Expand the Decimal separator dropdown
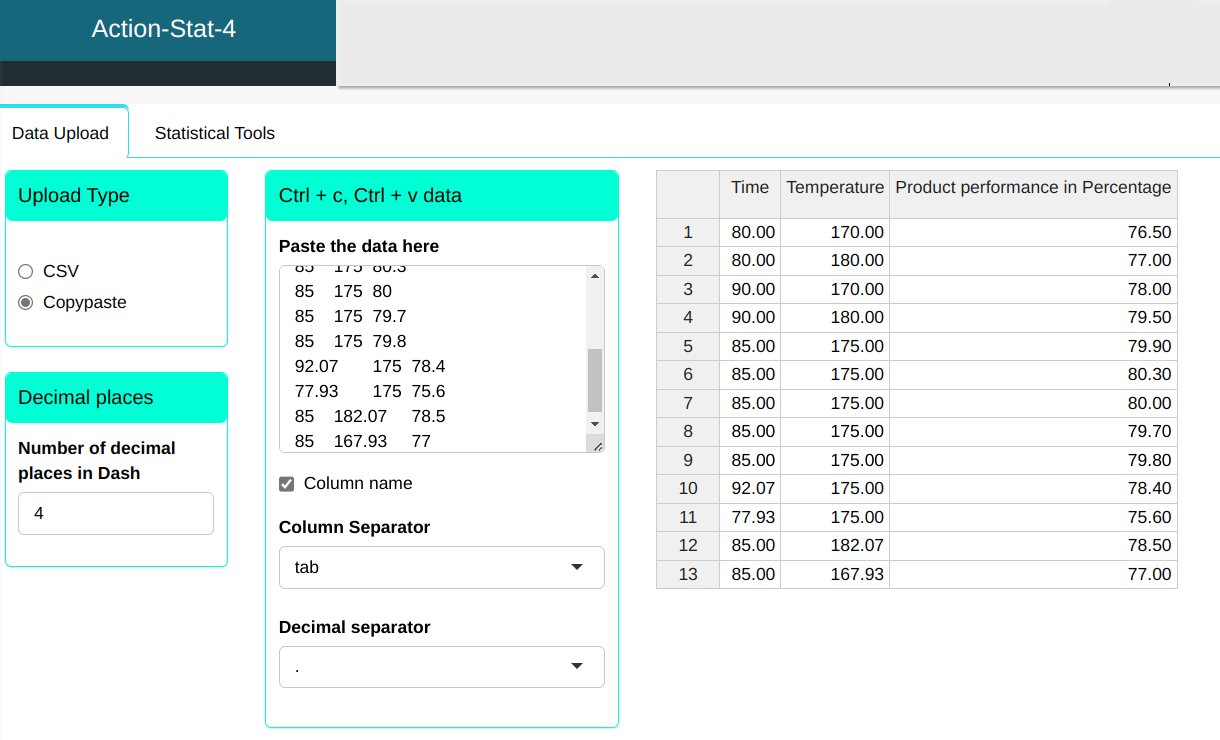The image size is (1220, 740). click(x=441, y=667)
